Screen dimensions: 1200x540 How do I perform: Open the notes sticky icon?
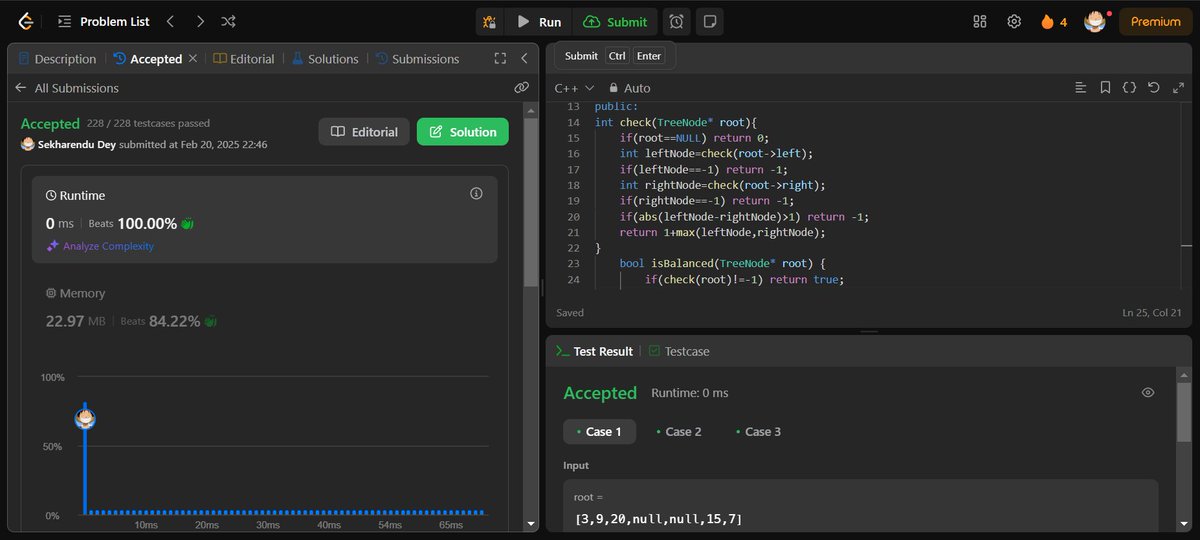[x=709, y=21]
